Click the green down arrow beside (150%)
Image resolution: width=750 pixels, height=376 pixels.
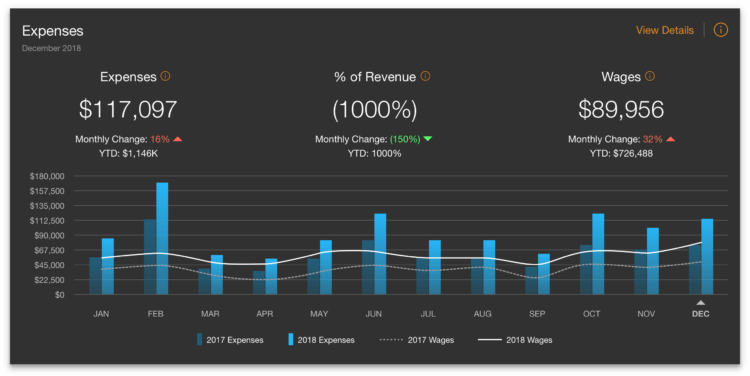pos(428,139)
